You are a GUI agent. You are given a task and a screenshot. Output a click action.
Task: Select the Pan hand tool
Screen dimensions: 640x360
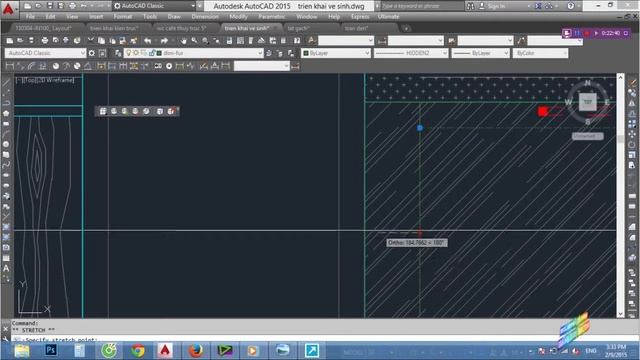pyautogui.click(x=184, y=40)
